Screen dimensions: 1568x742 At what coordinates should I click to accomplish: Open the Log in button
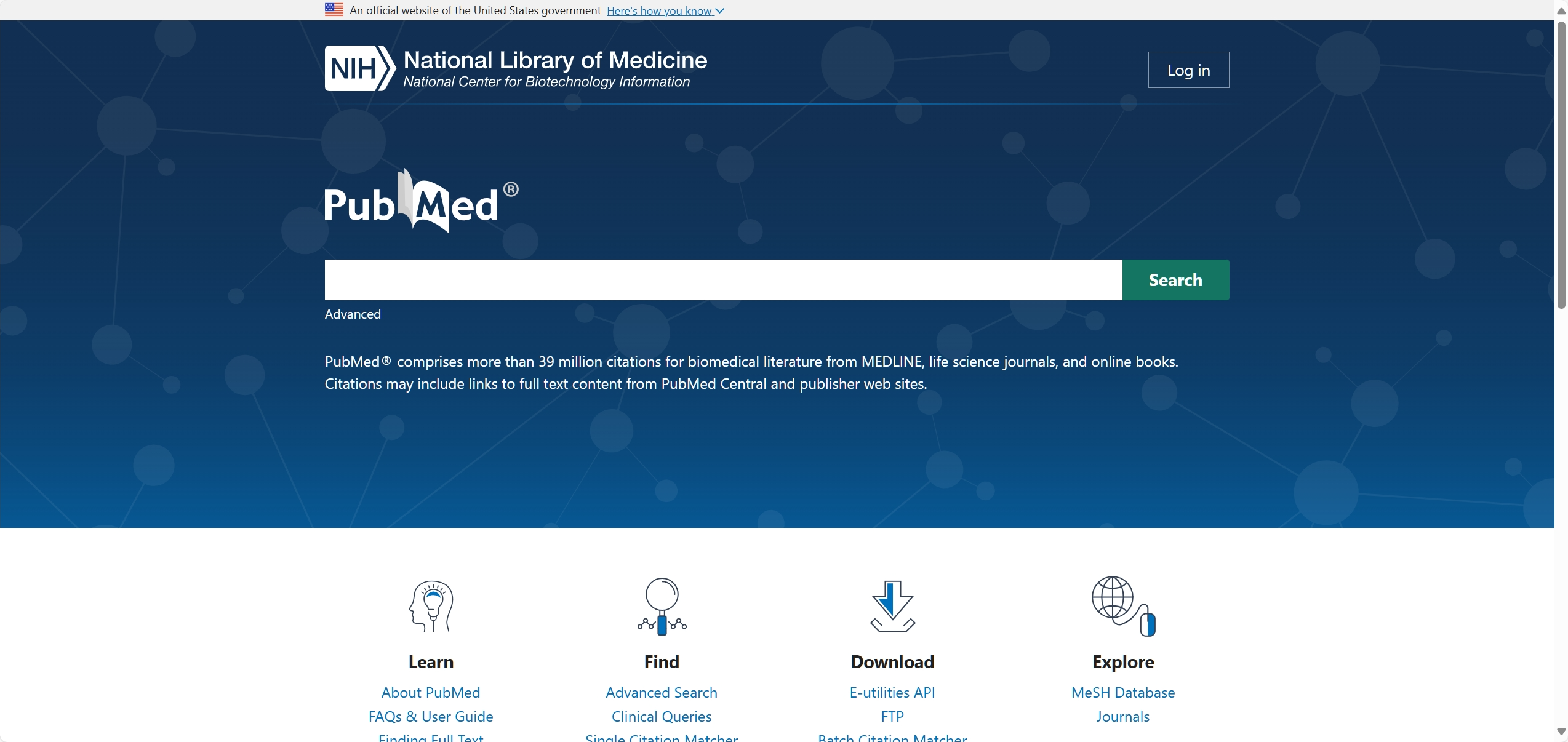click(1188, 70)
